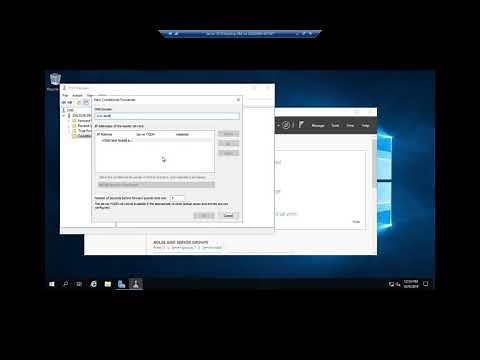The height and width of the screenshot is (360, 480).
Task: Click the DNS Domain input field
Action: (167, 116)
